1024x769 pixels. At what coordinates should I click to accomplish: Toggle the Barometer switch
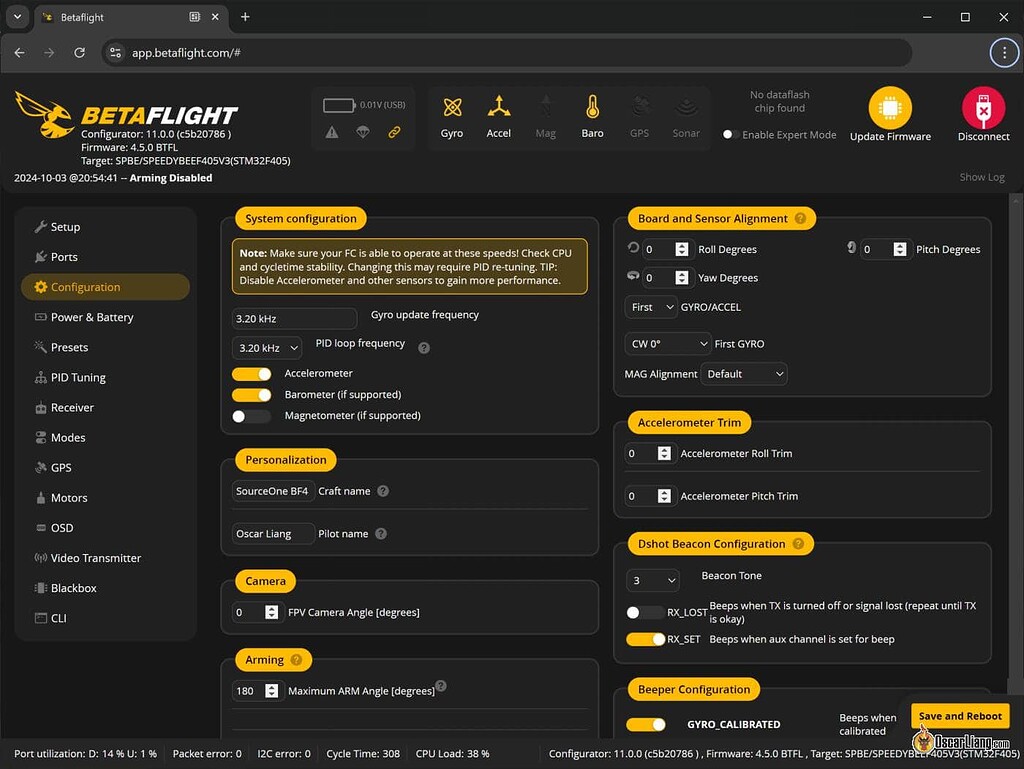251,395
